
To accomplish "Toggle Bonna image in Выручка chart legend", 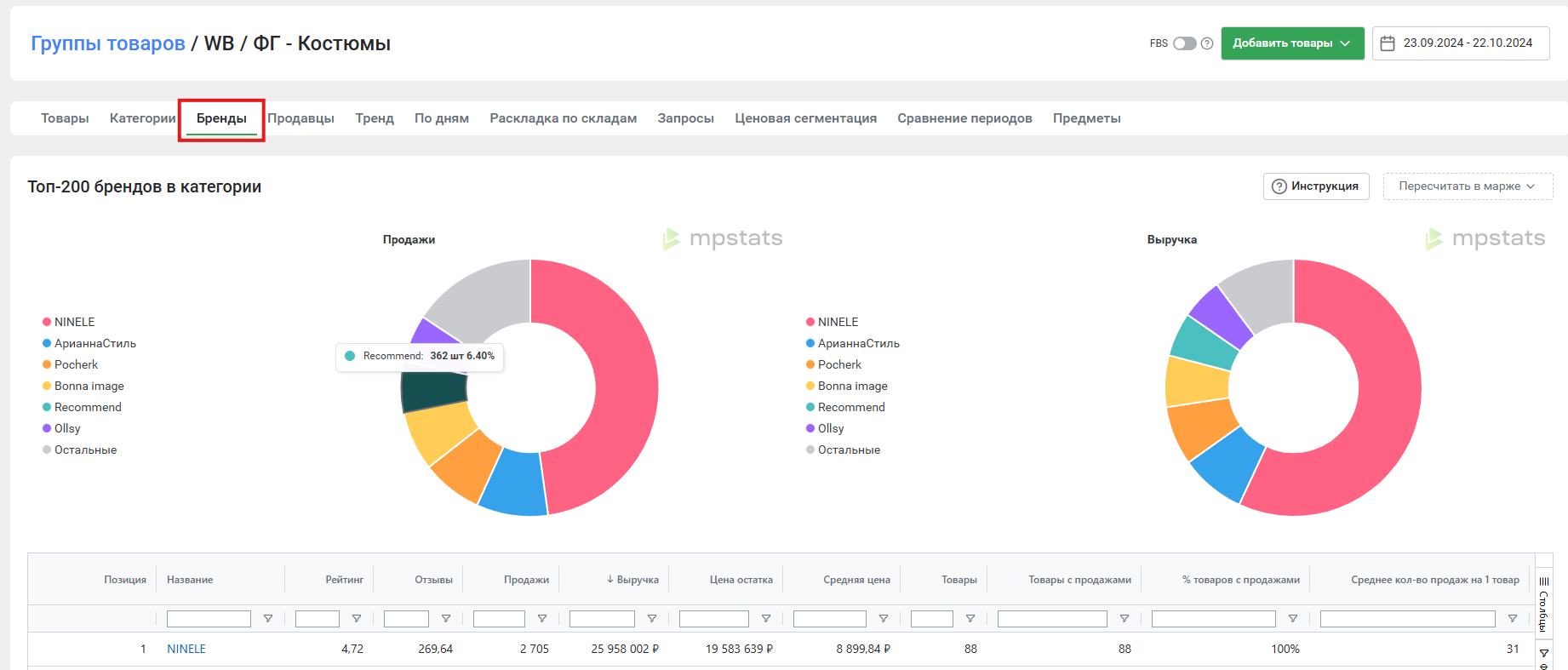I will coord(847,386).
